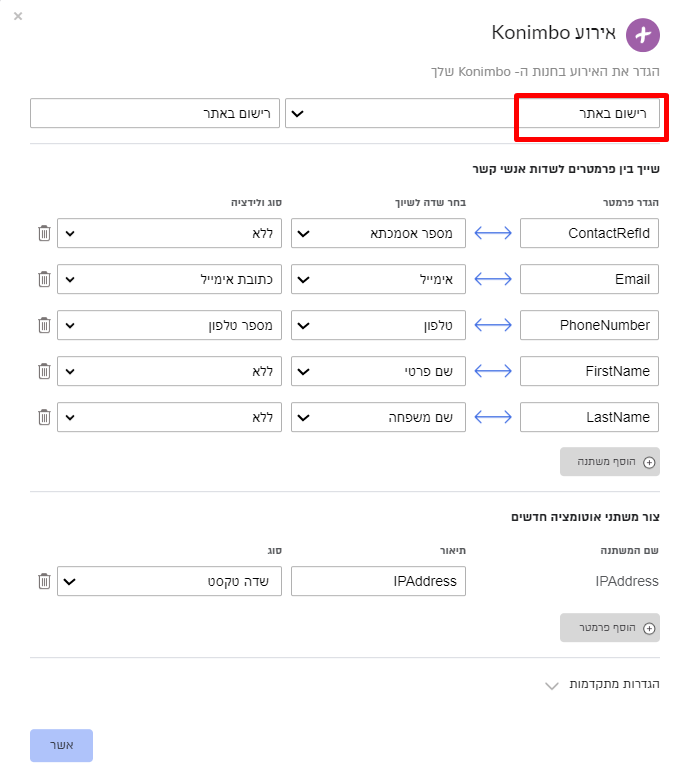Close the Konimbo event dialog
683x767 pixels.
[x=18, y=16]
